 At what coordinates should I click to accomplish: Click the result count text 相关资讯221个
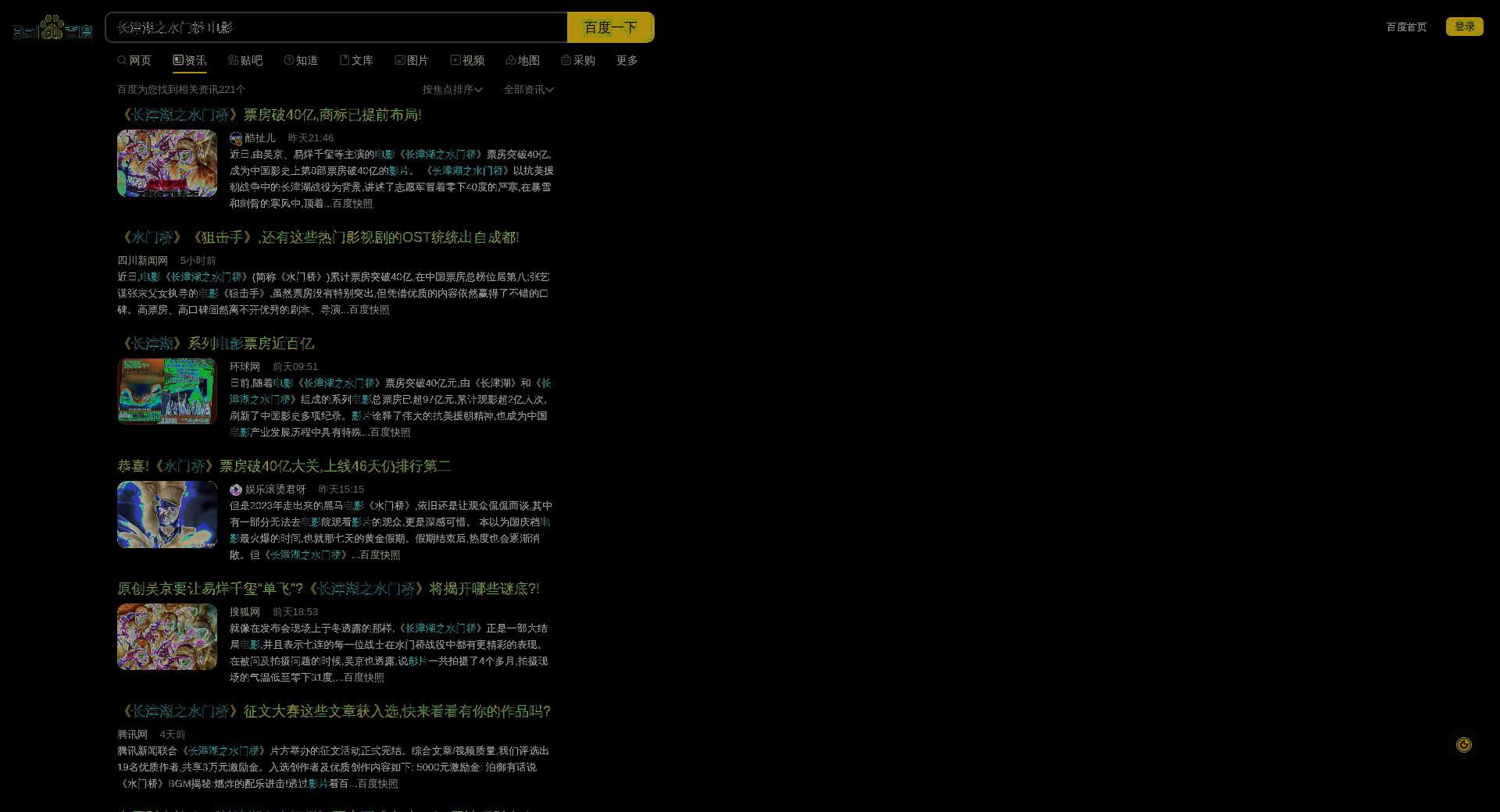(181, 90)
